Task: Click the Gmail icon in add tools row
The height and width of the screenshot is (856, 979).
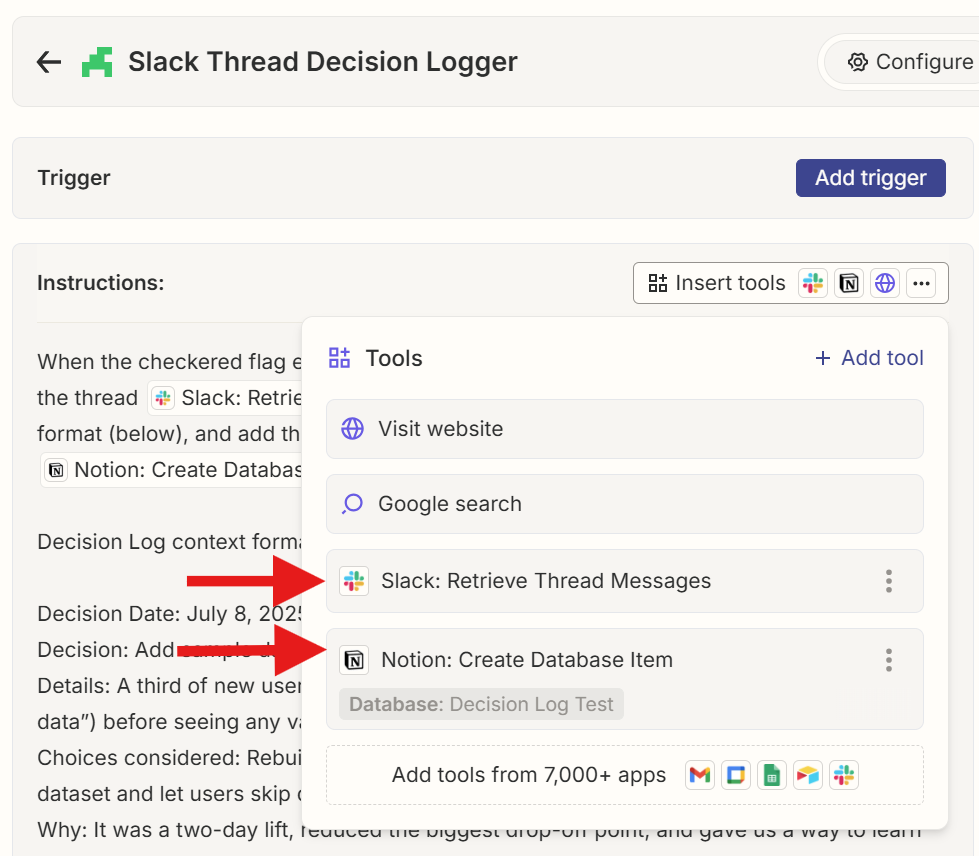Action: [x=700, y=775]
